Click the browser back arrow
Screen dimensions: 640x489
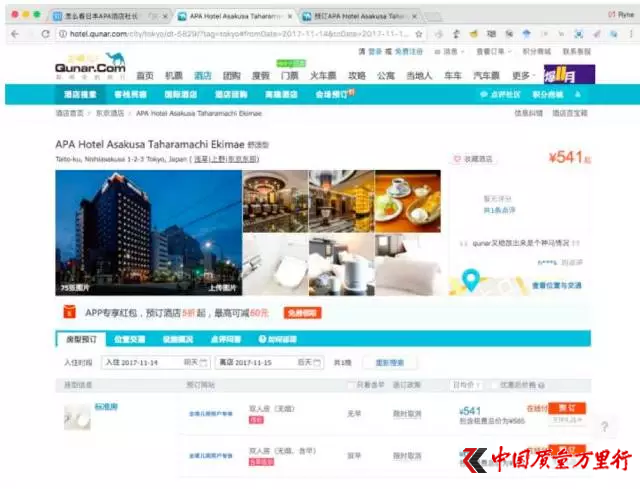15,34
